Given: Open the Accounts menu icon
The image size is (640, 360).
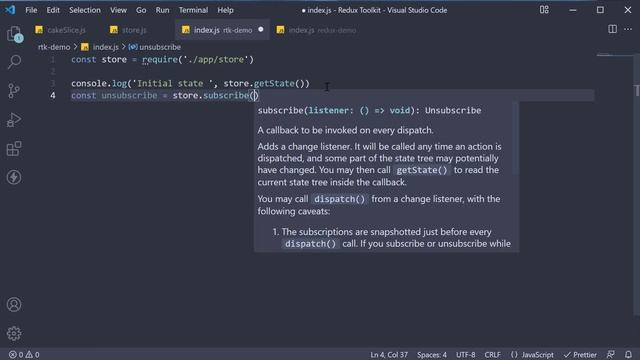Looking at the screenshot, I should [14, 304].
